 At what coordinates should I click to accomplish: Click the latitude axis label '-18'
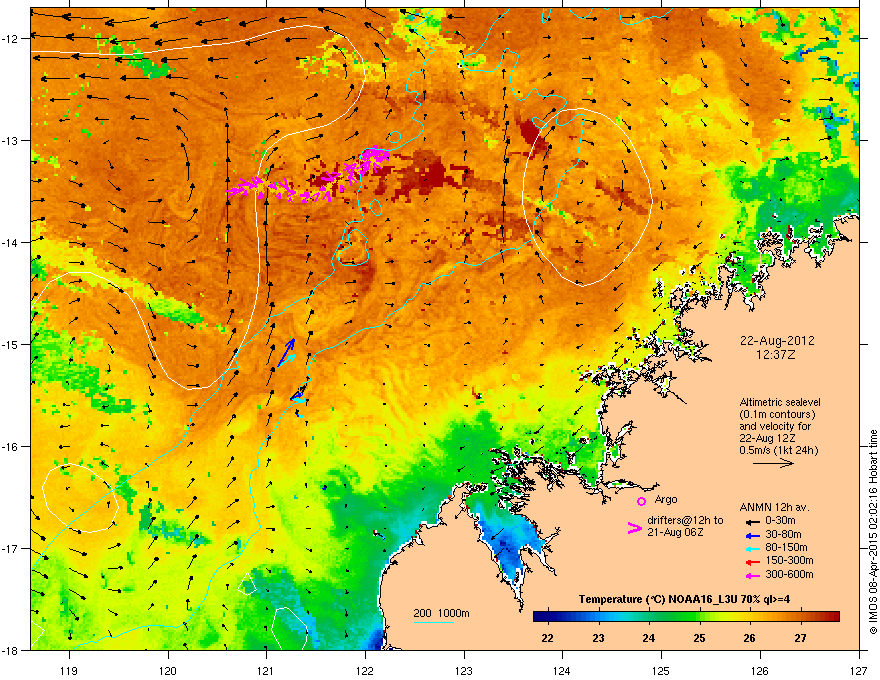pos(10,650)
